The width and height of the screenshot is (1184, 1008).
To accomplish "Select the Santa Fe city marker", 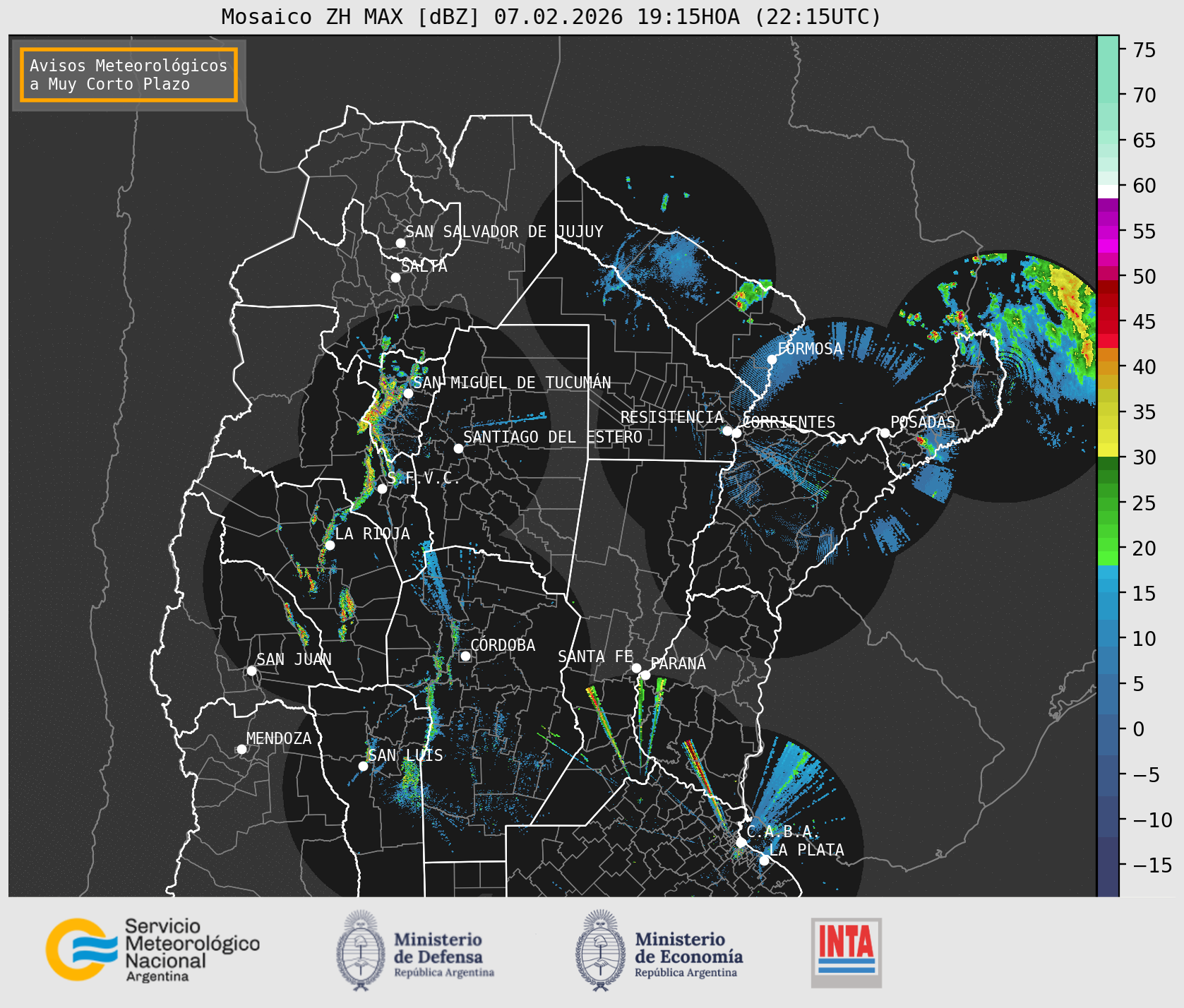I will tap(636, 668).
